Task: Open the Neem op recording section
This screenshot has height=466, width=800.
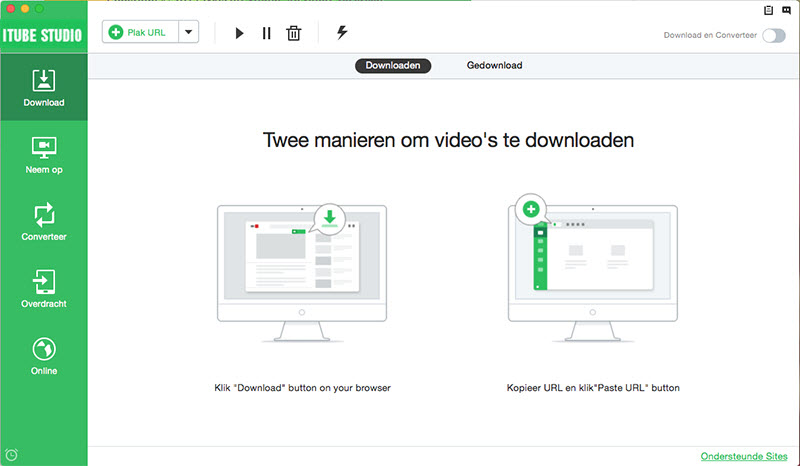Action: [x=44, y=155]
